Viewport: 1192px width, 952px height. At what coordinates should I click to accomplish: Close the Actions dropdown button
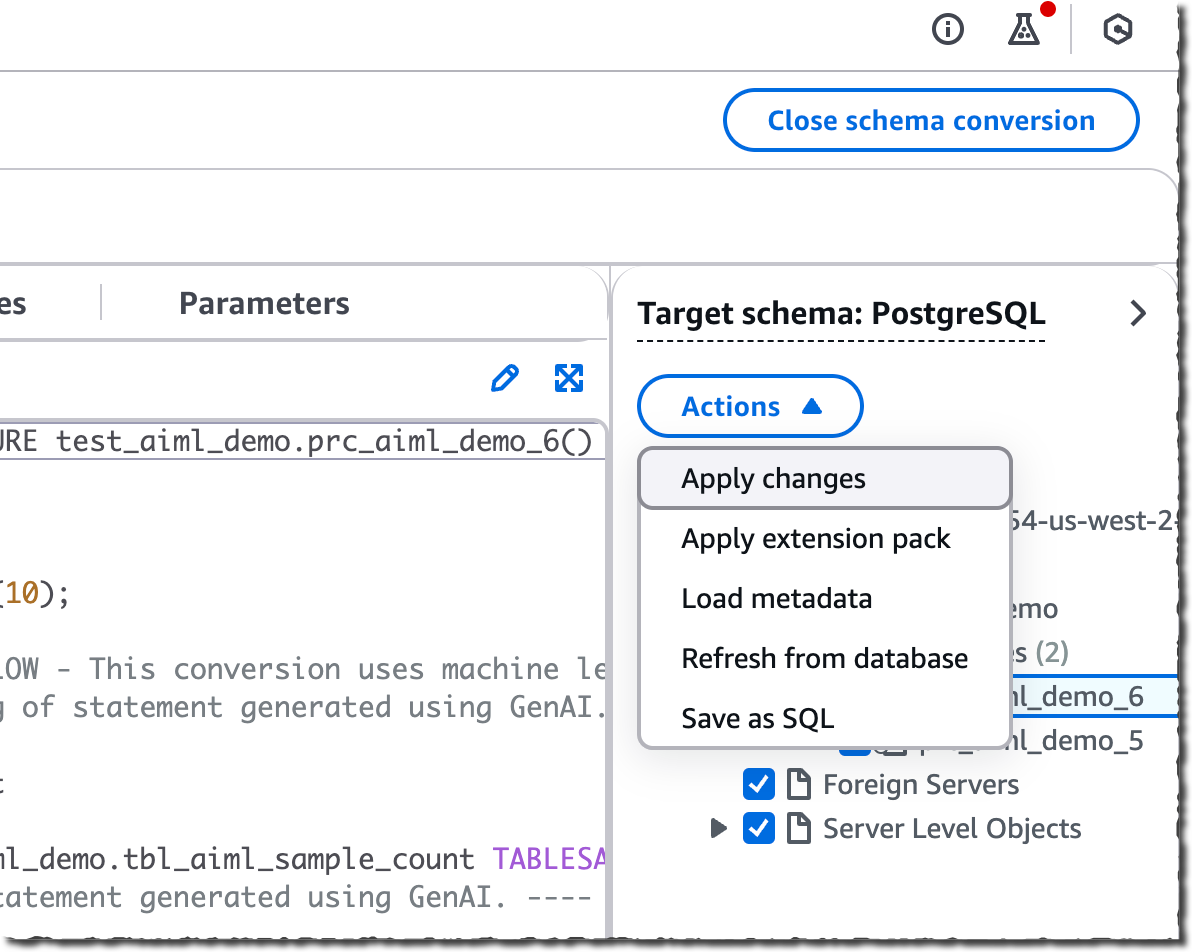750,407
